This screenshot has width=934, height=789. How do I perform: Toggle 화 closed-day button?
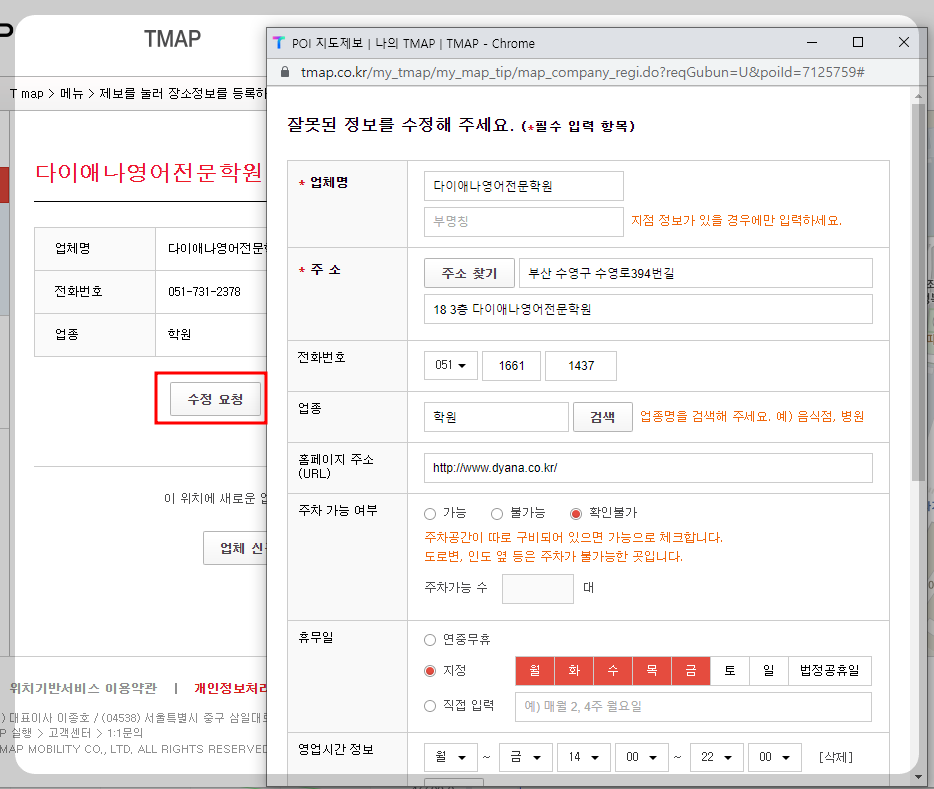574,671
